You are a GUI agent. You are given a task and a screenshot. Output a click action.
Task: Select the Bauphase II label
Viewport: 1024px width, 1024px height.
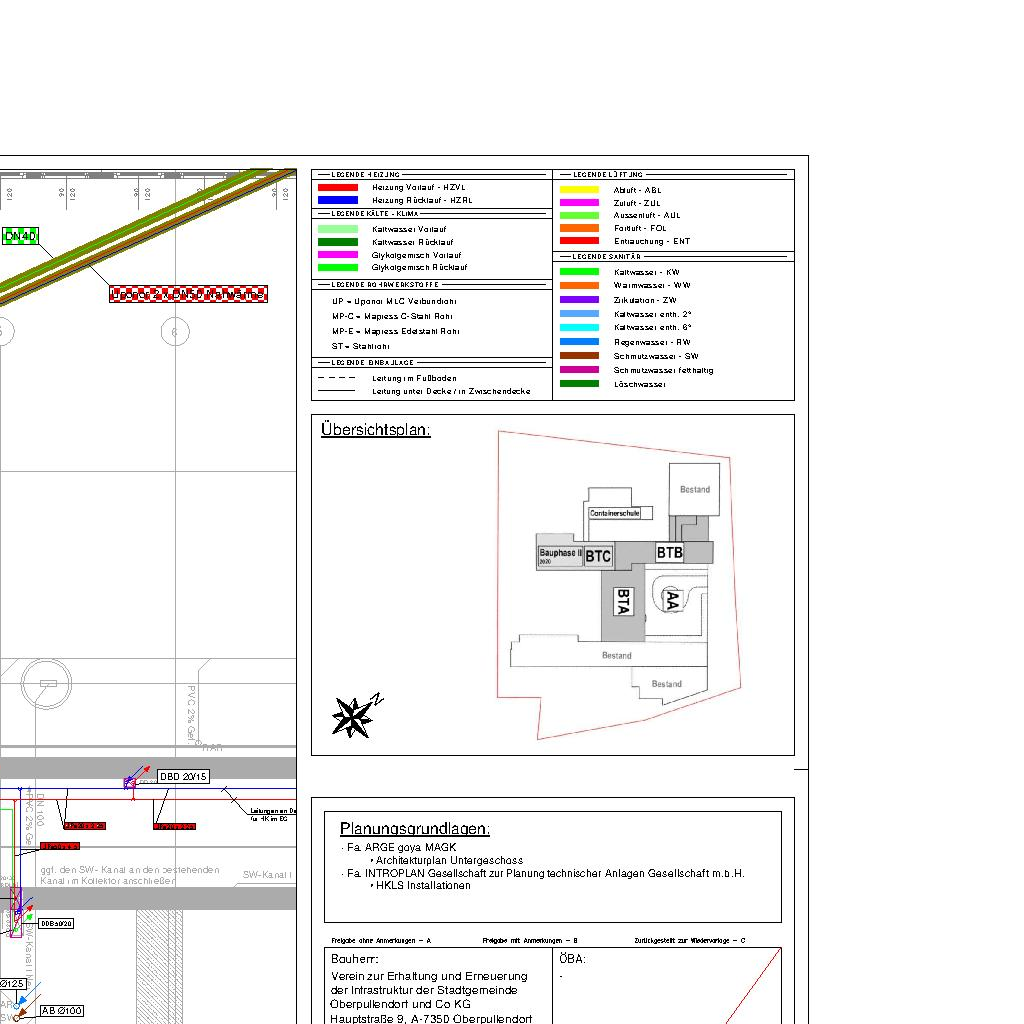(560, 554)
